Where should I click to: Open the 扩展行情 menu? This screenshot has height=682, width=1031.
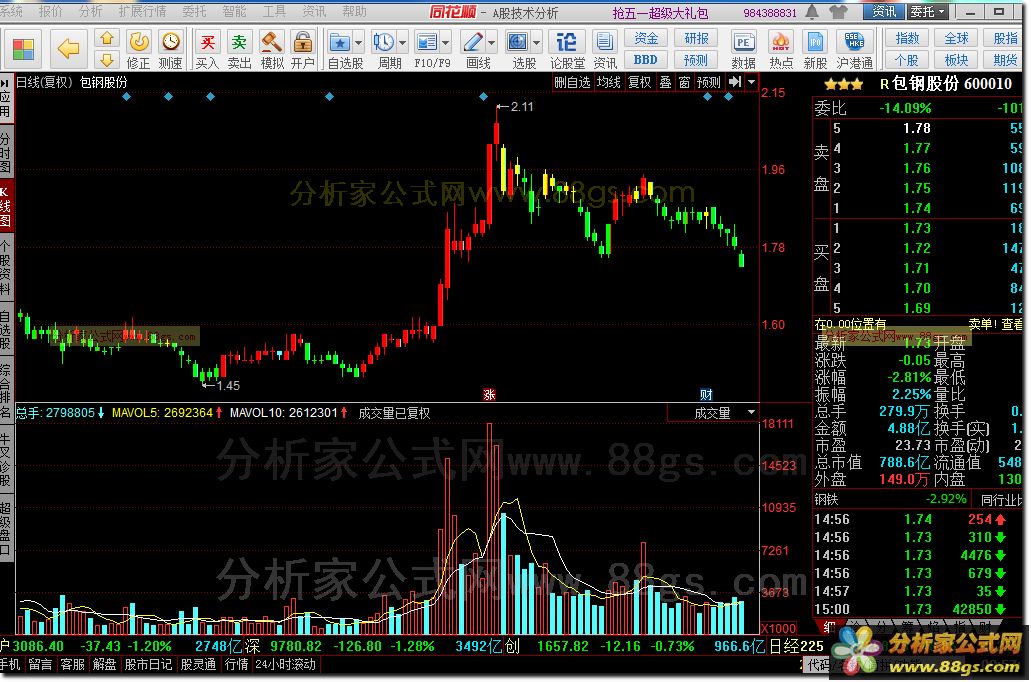142,11
